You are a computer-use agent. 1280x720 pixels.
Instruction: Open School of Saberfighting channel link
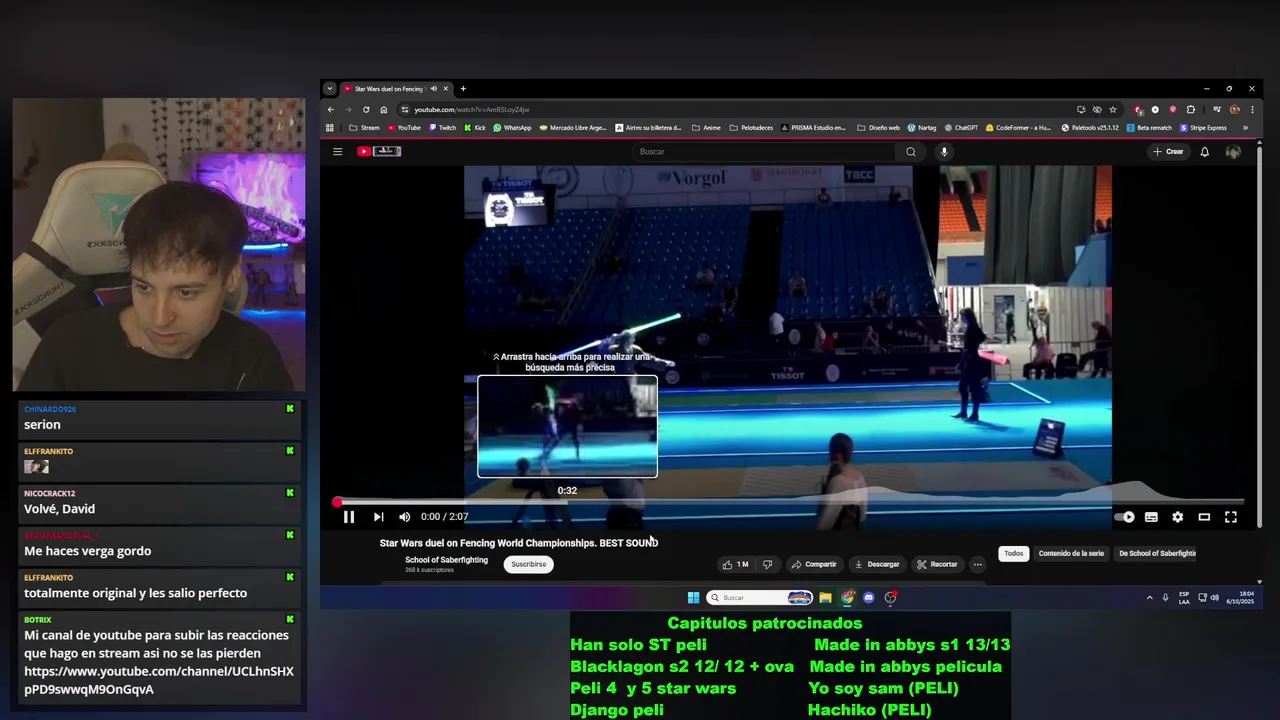(446, 560)
